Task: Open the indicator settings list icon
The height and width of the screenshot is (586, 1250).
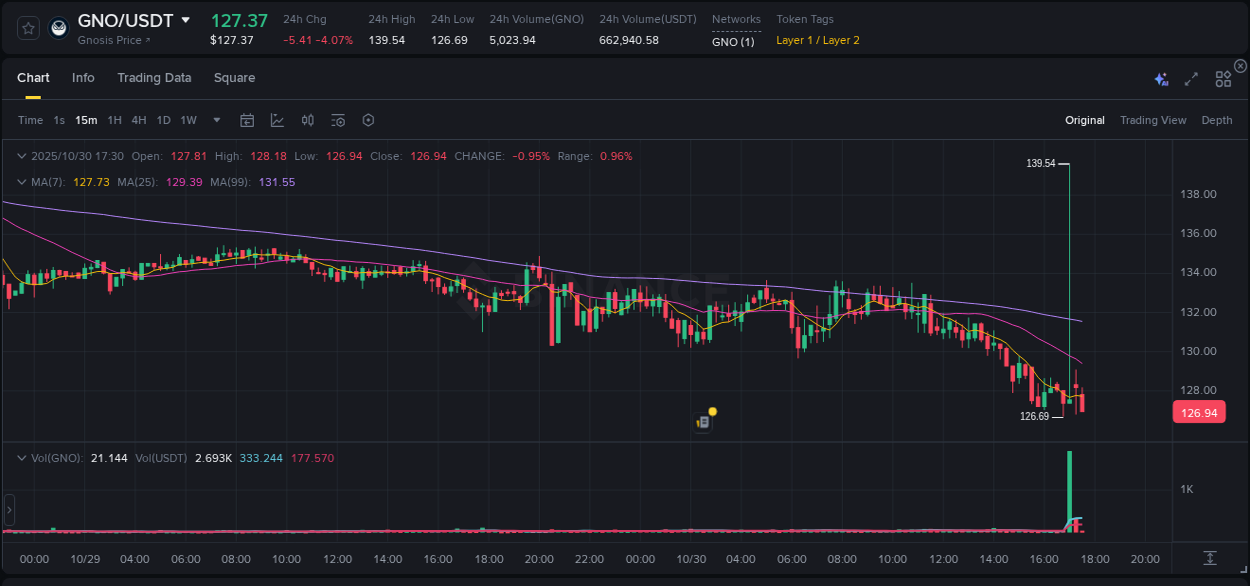Action: coord(337,120)
